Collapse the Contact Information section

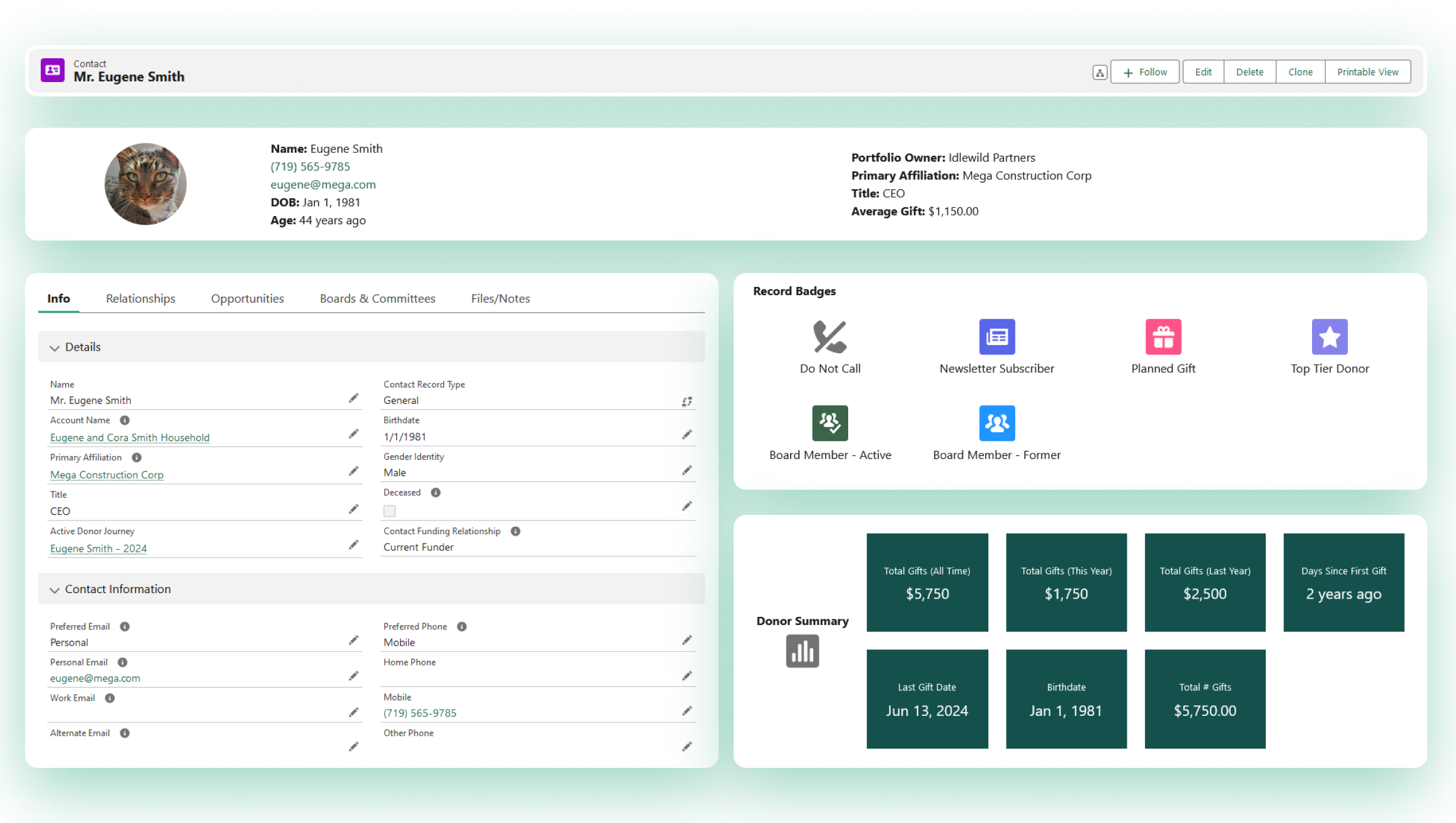coord(55,590)
